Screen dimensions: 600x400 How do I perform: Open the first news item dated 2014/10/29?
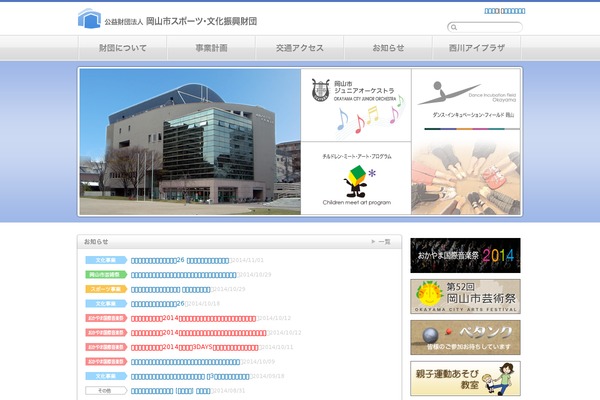[184, 275]
